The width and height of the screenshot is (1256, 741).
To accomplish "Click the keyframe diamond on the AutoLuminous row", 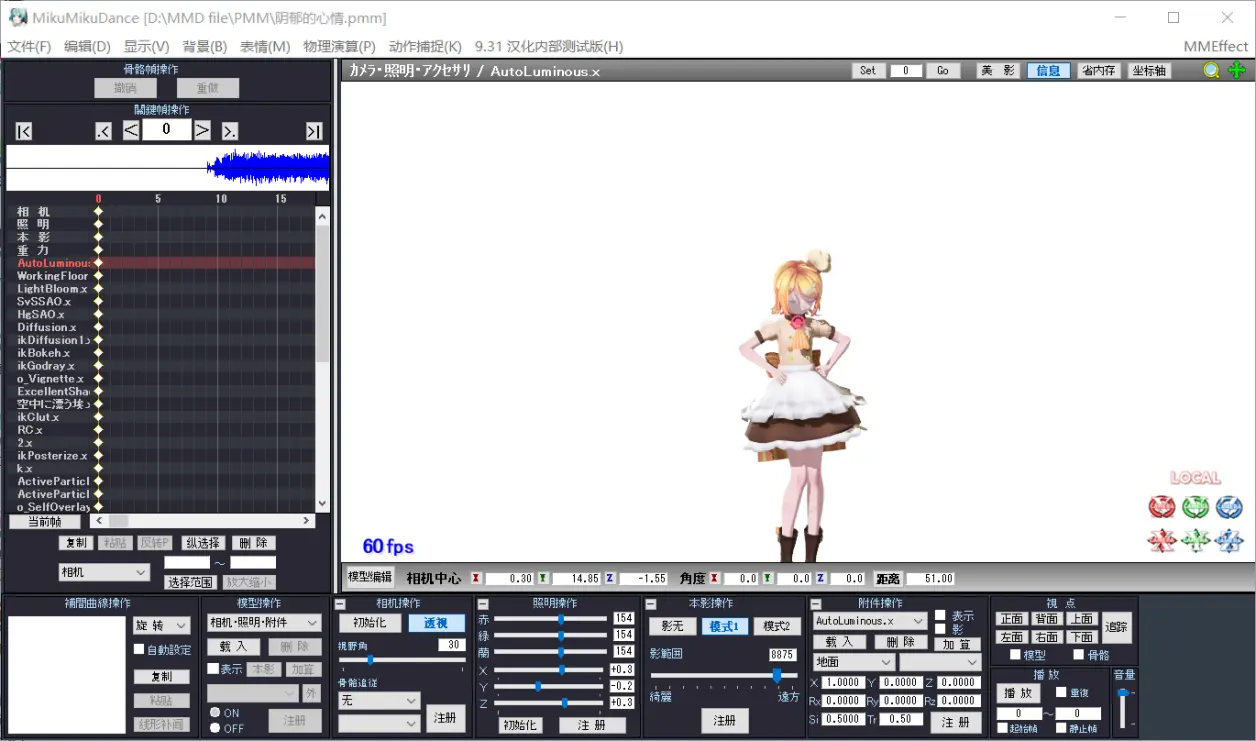I will (98, 263).
